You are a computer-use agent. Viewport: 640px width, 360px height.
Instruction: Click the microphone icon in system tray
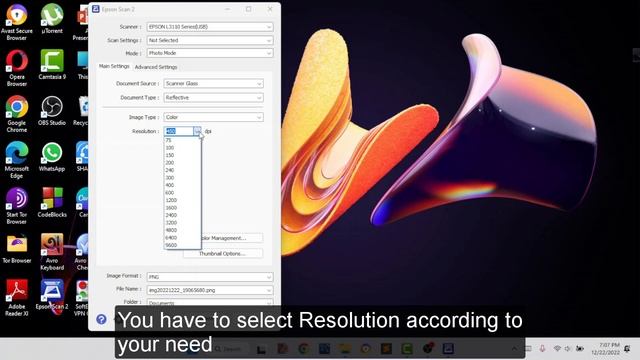tap(542, 348)
